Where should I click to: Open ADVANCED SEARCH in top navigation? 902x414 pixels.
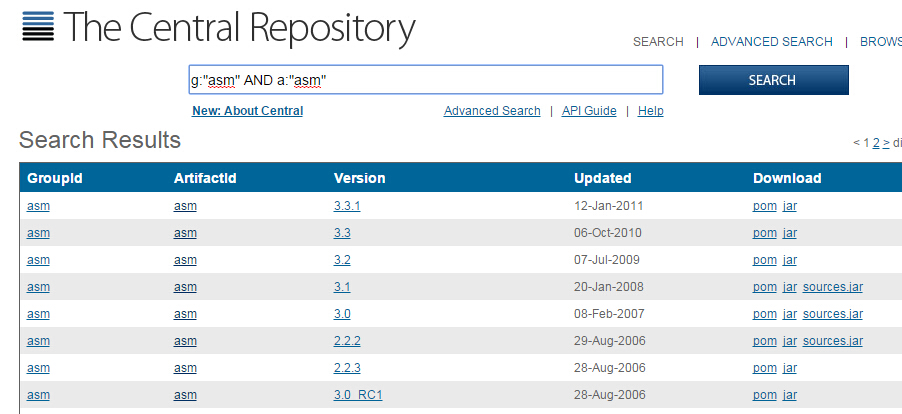click(771, 42)
